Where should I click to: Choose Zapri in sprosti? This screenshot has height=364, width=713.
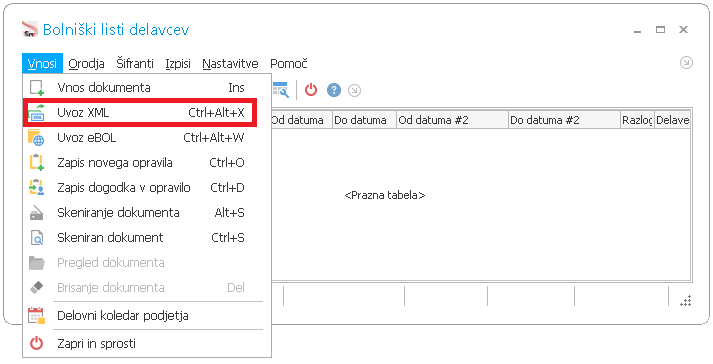(147, 343)
